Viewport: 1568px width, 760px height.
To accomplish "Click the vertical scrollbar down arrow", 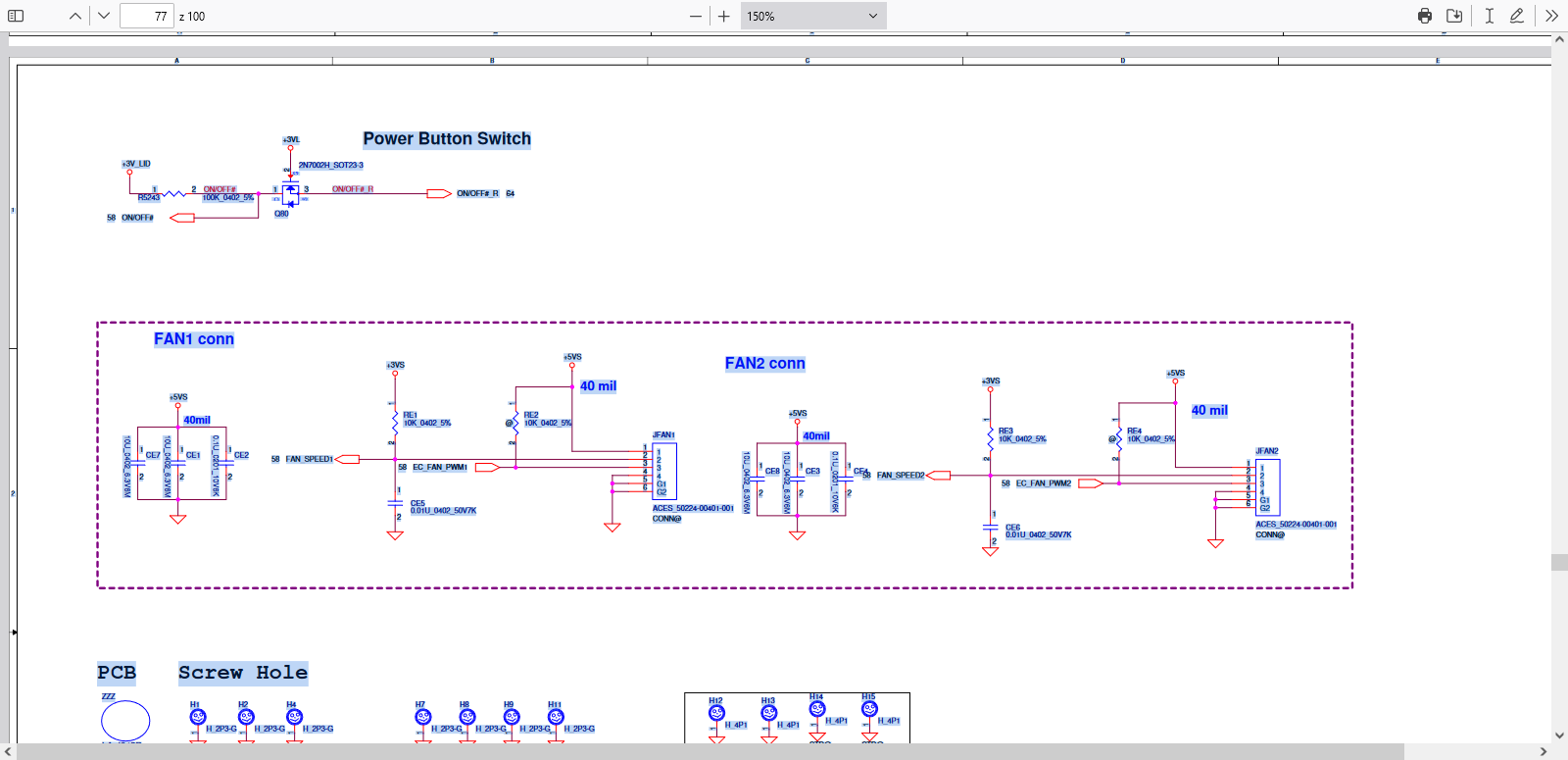I will (1559, 735).
